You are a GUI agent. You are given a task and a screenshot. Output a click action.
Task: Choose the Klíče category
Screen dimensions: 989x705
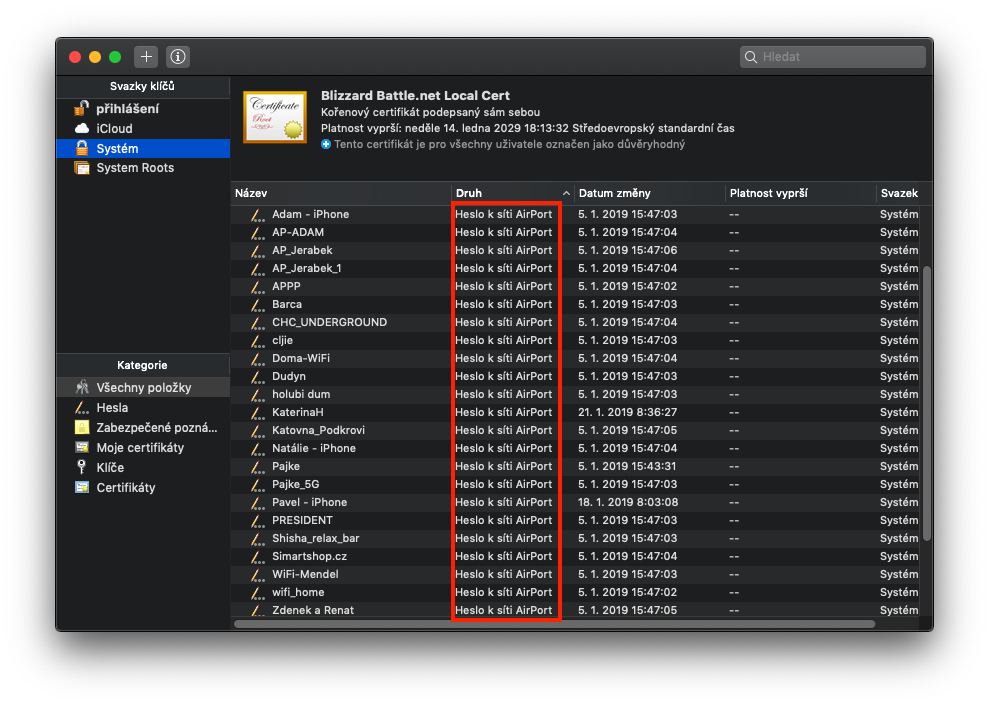pyautogui.click(x=143, y=468)
